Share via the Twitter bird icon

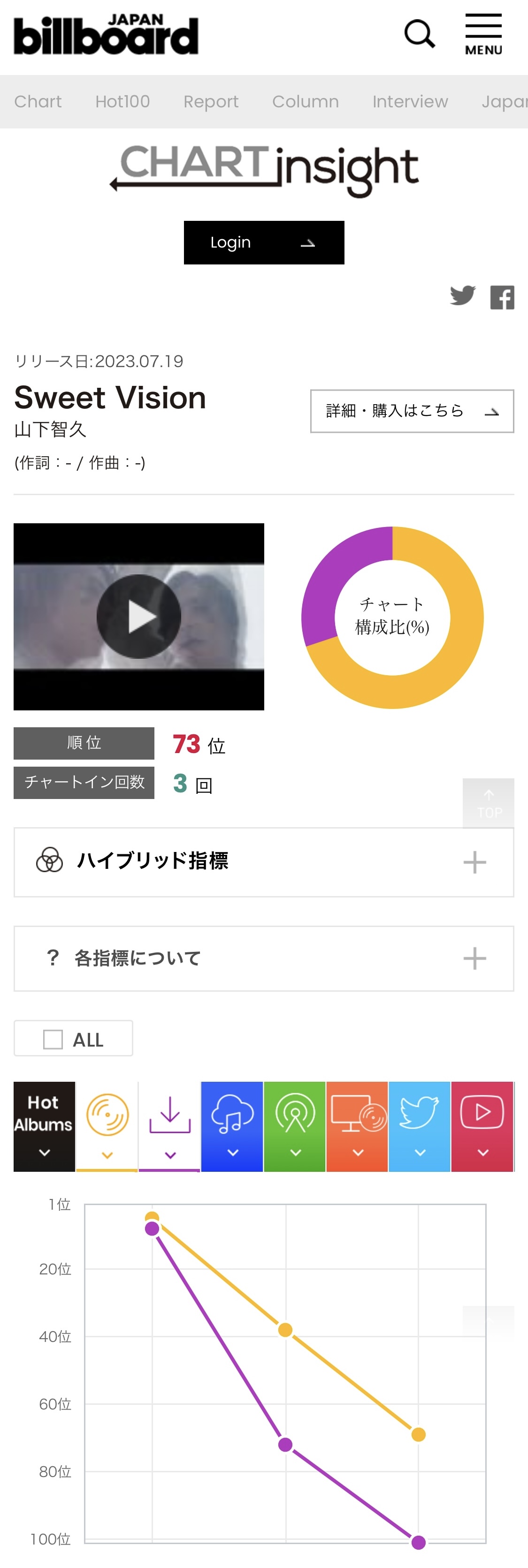click(x=463, y=296)
